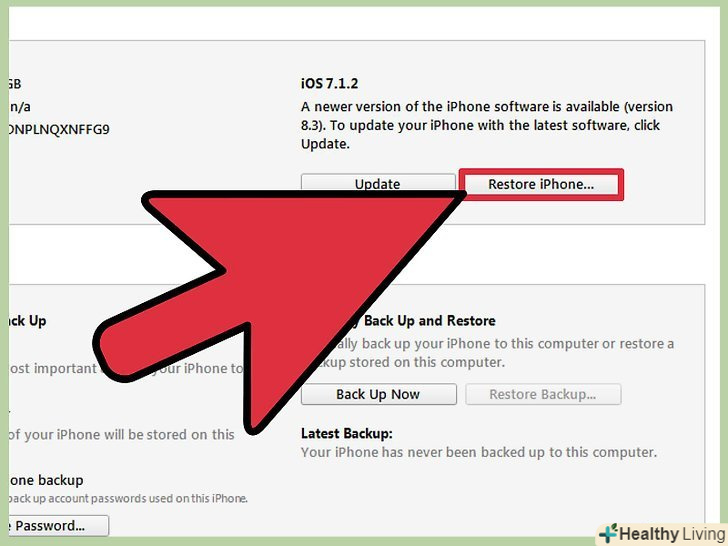Viewport: 728px width, 546px height.
Task: Click the serial number ending in NFFG9
Action: (59, 129)
